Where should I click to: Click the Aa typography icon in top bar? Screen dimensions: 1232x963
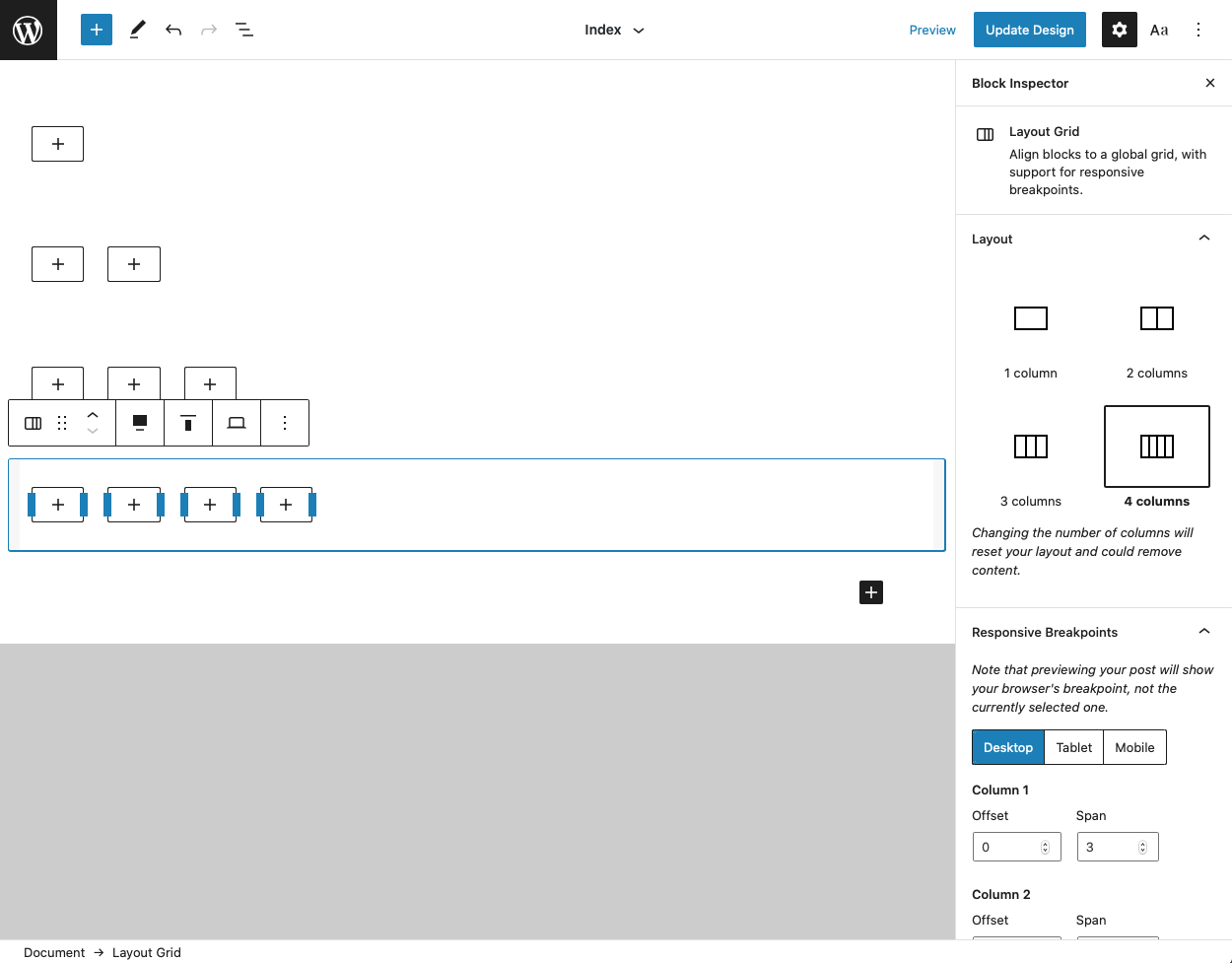coord(1159,30)
